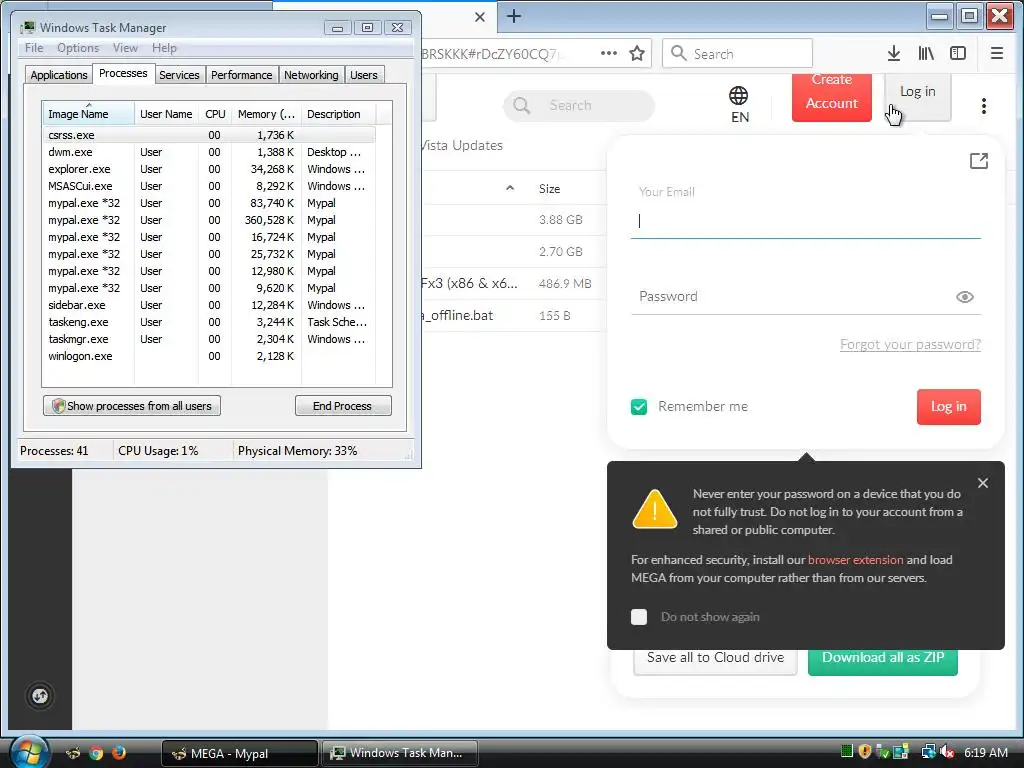
Task: Click MEGA search magnifier icon
Action: click(x=521, y=105)
